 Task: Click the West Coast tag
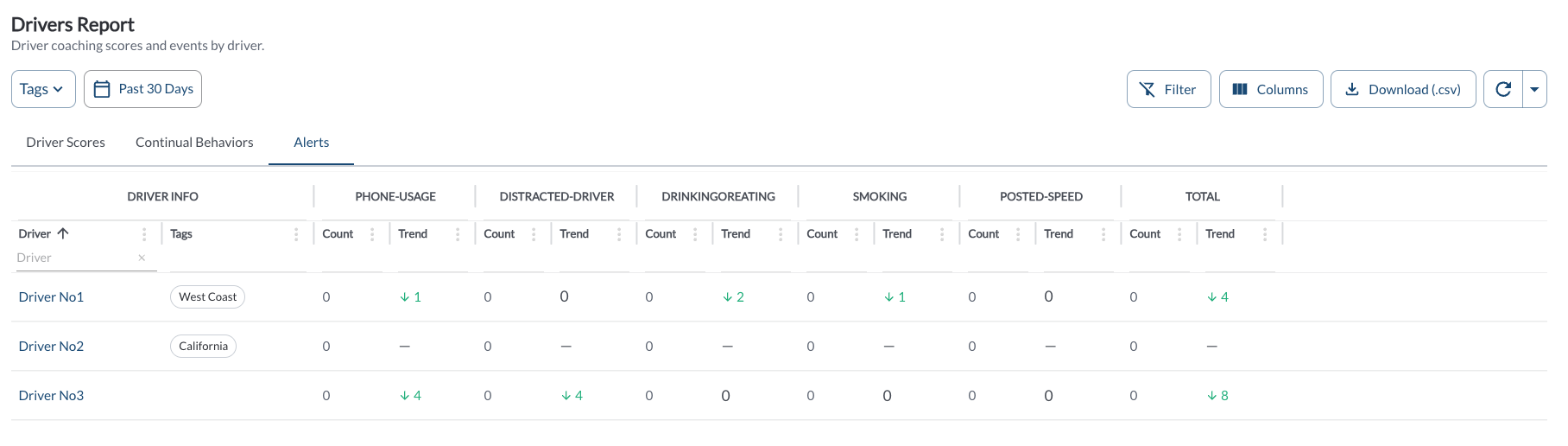pyautogui.click(x=207, y=296)
